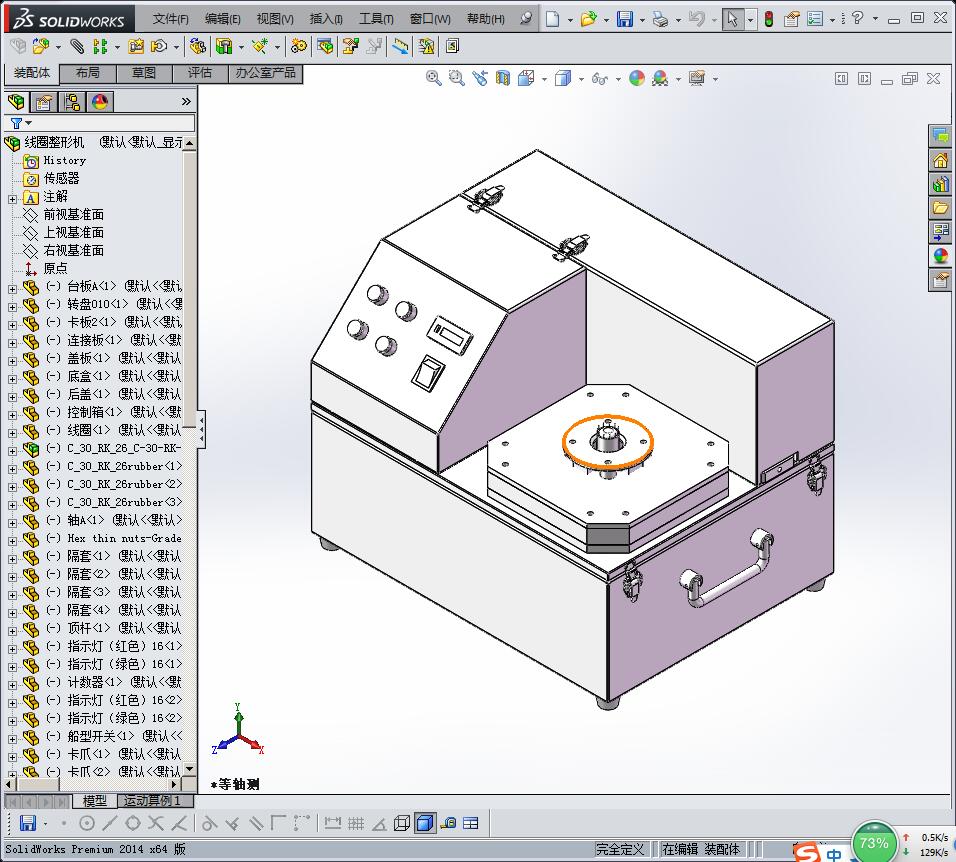This screenshot has height=862, width=956.
Task: Expand the 顶杆<1> component node
Action: (12, 630)
